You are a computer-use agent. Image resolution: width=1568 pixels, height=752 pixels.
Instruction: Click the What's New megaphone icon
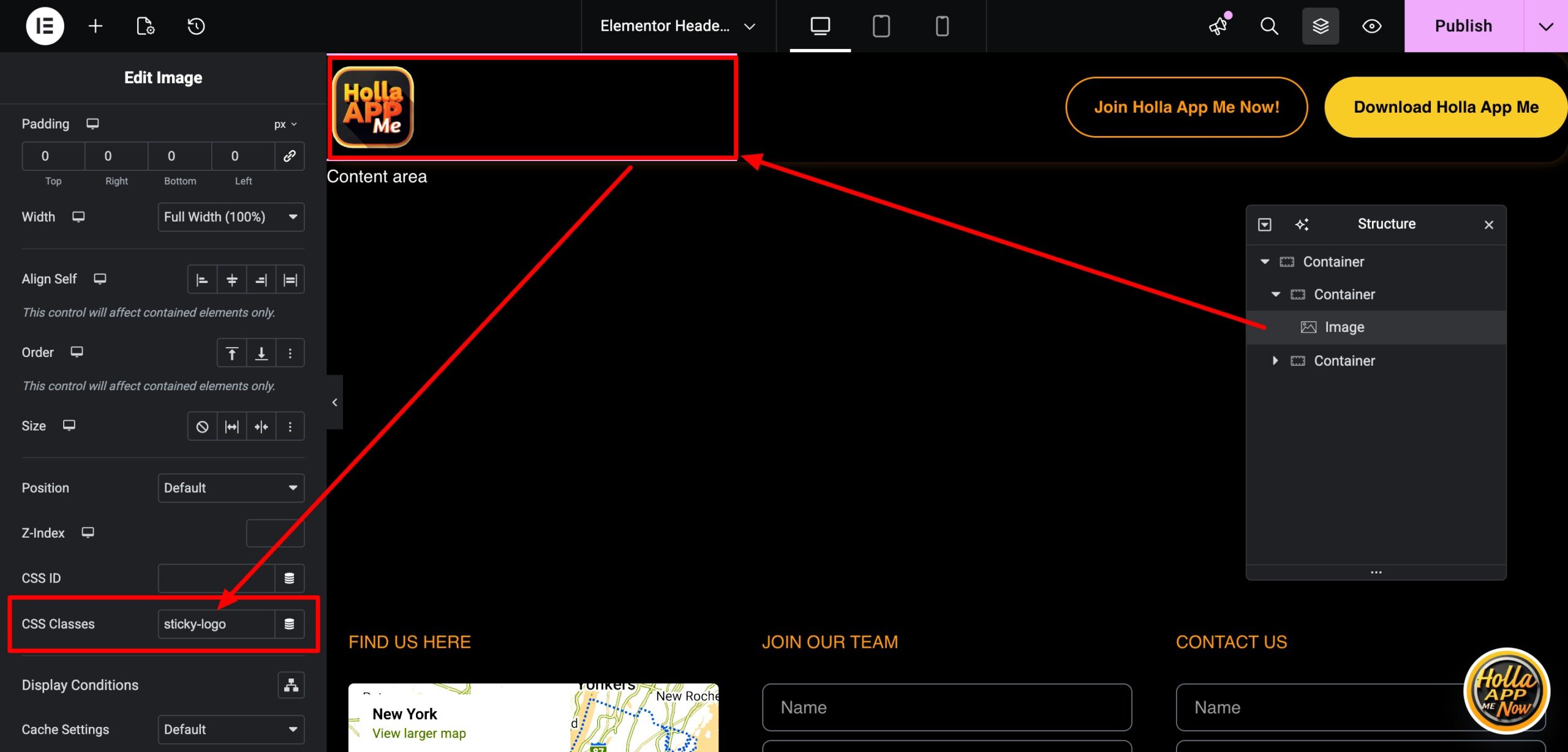[x=1219, y=26]
